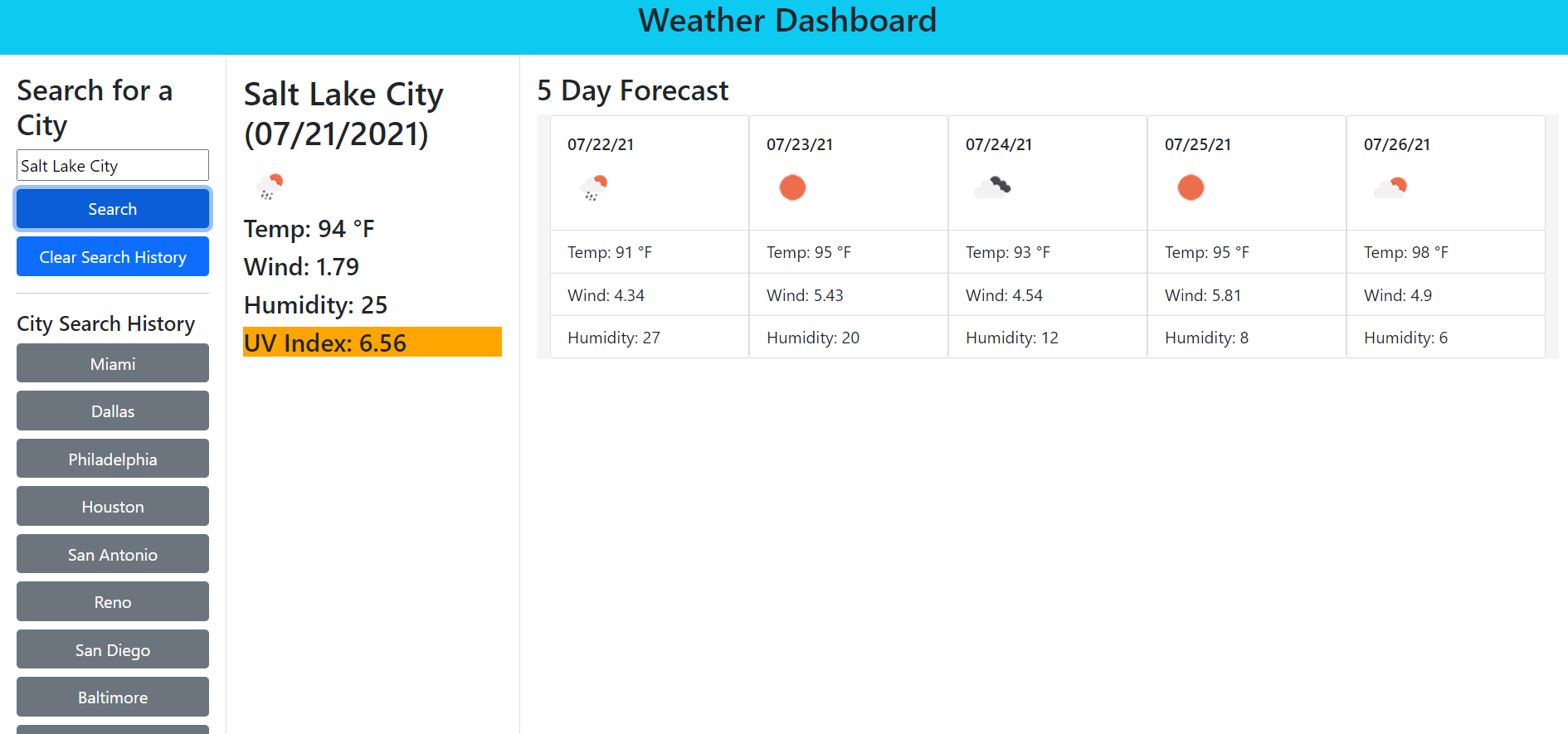
Task: Click the sun icon on the 07/25/21 card
Action: tap(1191, 187)
